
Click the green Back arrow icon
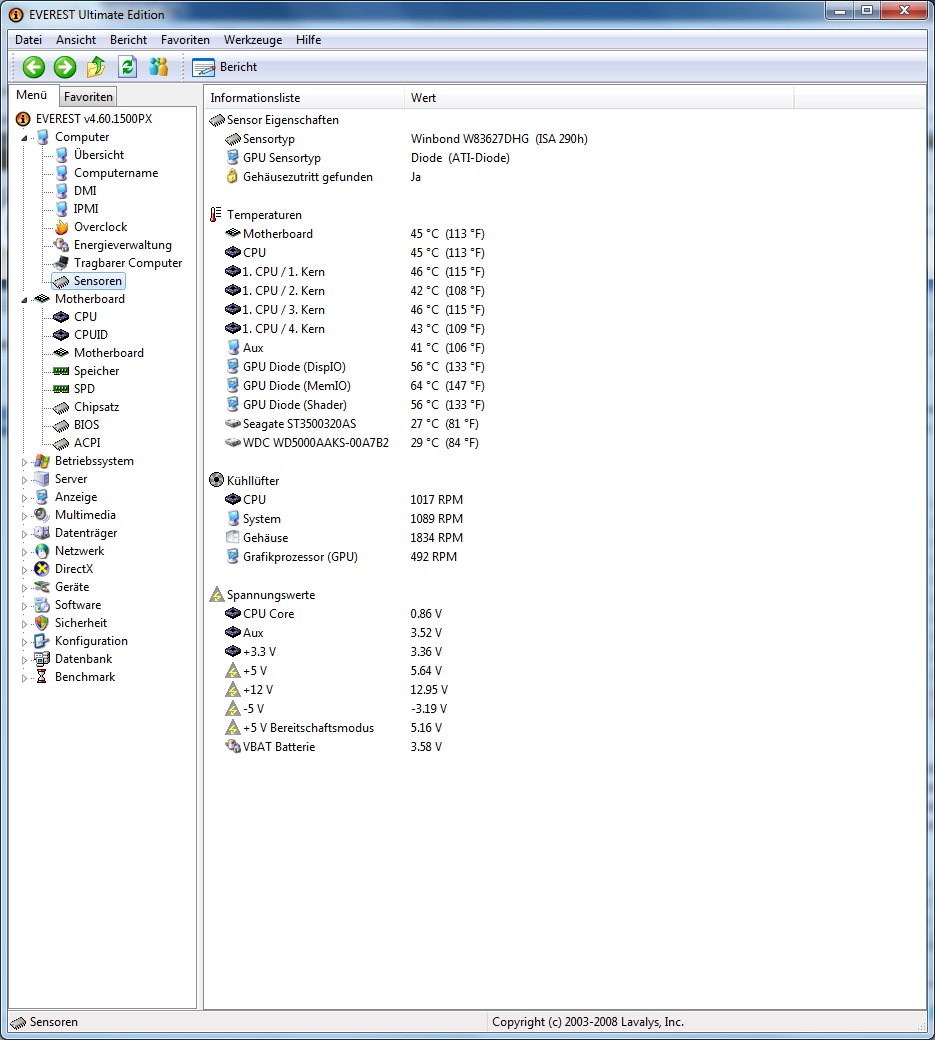tap(34, 67)
